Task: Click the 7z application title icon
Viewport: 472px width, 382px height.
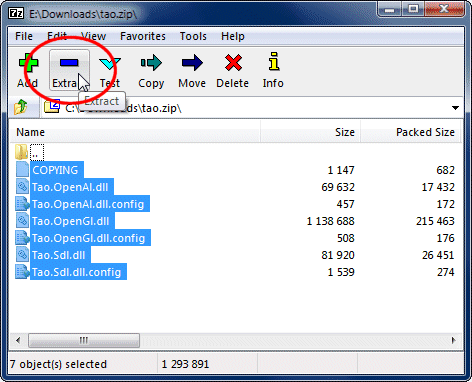Action: [16, 13]
